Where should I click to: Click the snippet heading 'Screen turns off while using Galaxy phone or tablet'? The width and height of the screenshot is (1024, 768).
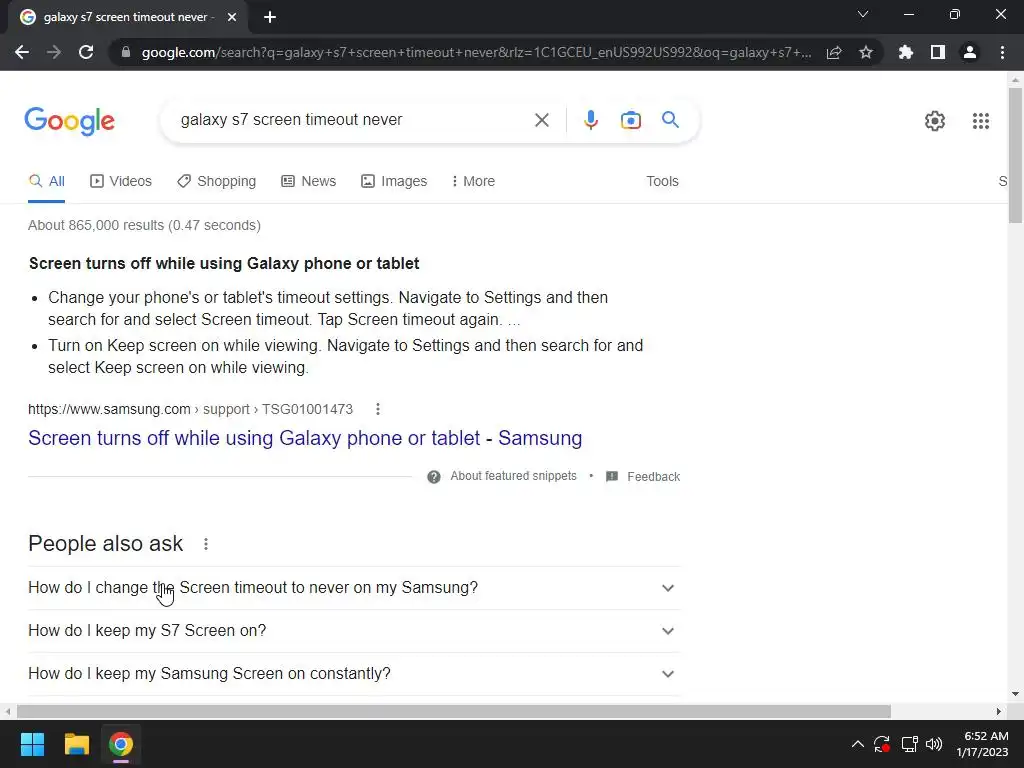tap(224, 264)
